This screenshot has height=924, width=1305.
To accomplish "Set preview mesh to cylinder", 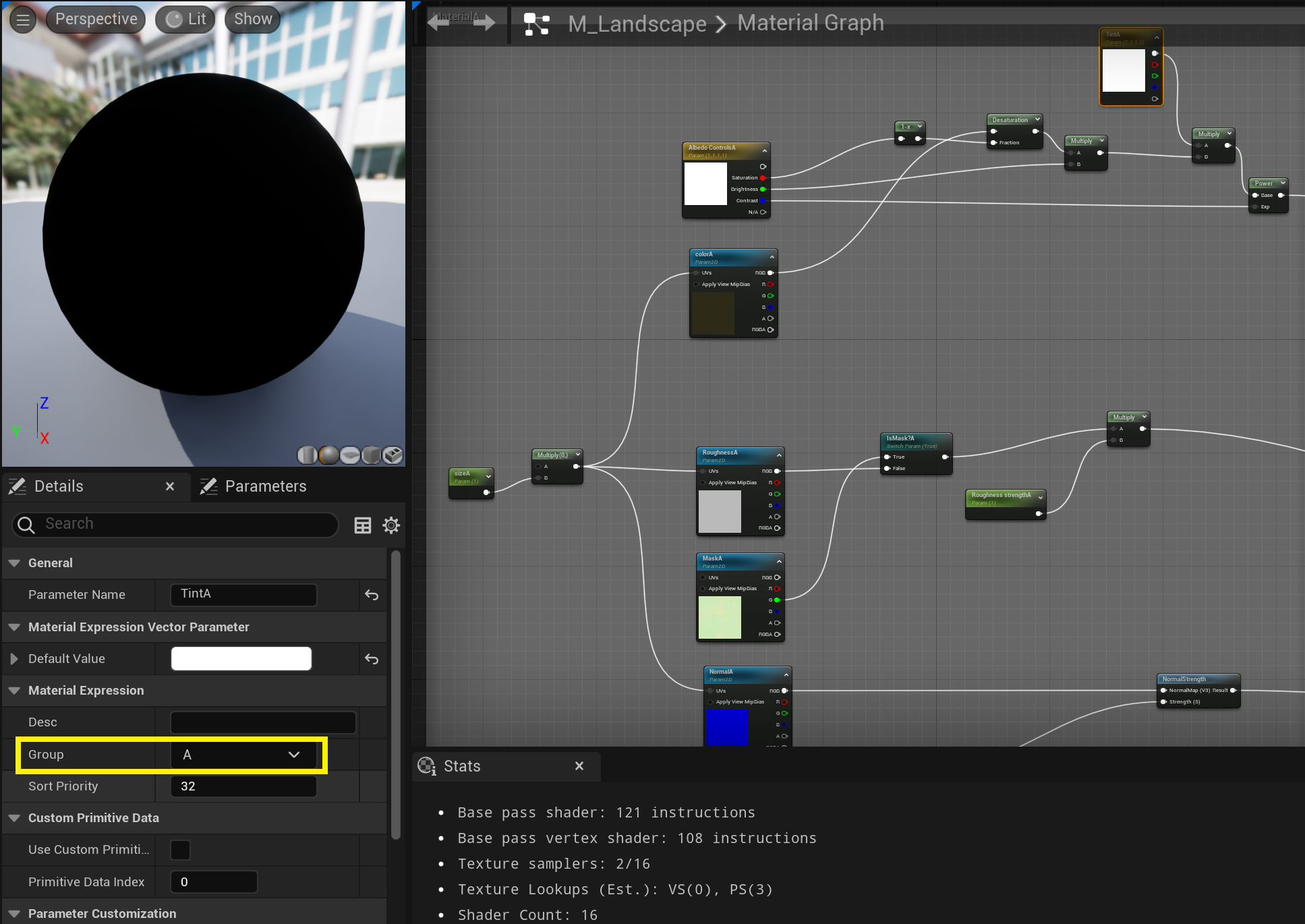I will (307, 455).
